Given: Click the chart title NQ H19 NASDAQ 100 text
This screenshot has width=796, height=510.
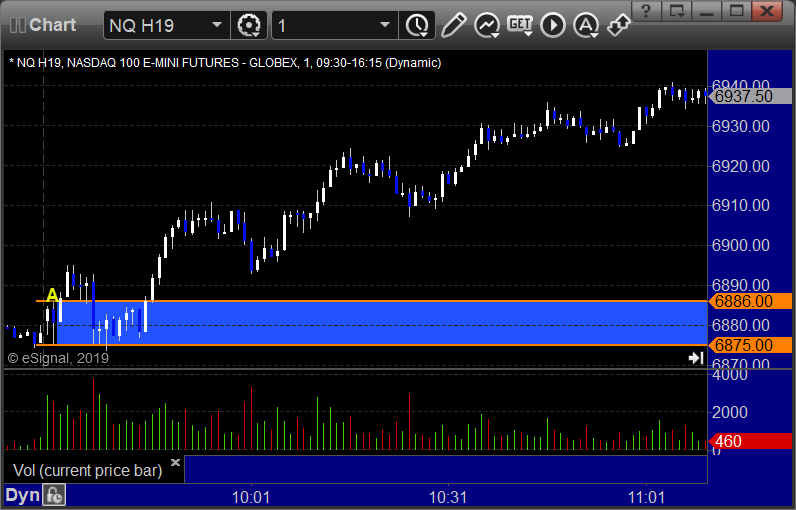Looking at the screenshot, I should (225, 63).
